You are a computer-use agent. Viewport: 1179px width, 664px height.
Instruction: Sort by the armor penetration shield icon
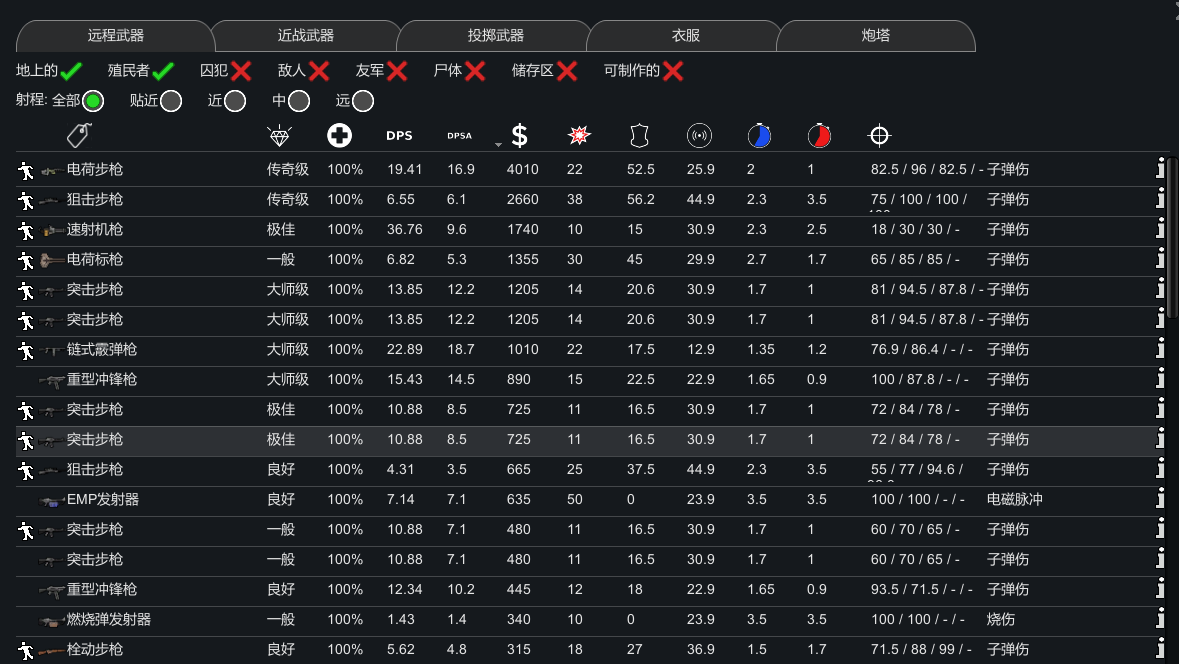[639, 135]
